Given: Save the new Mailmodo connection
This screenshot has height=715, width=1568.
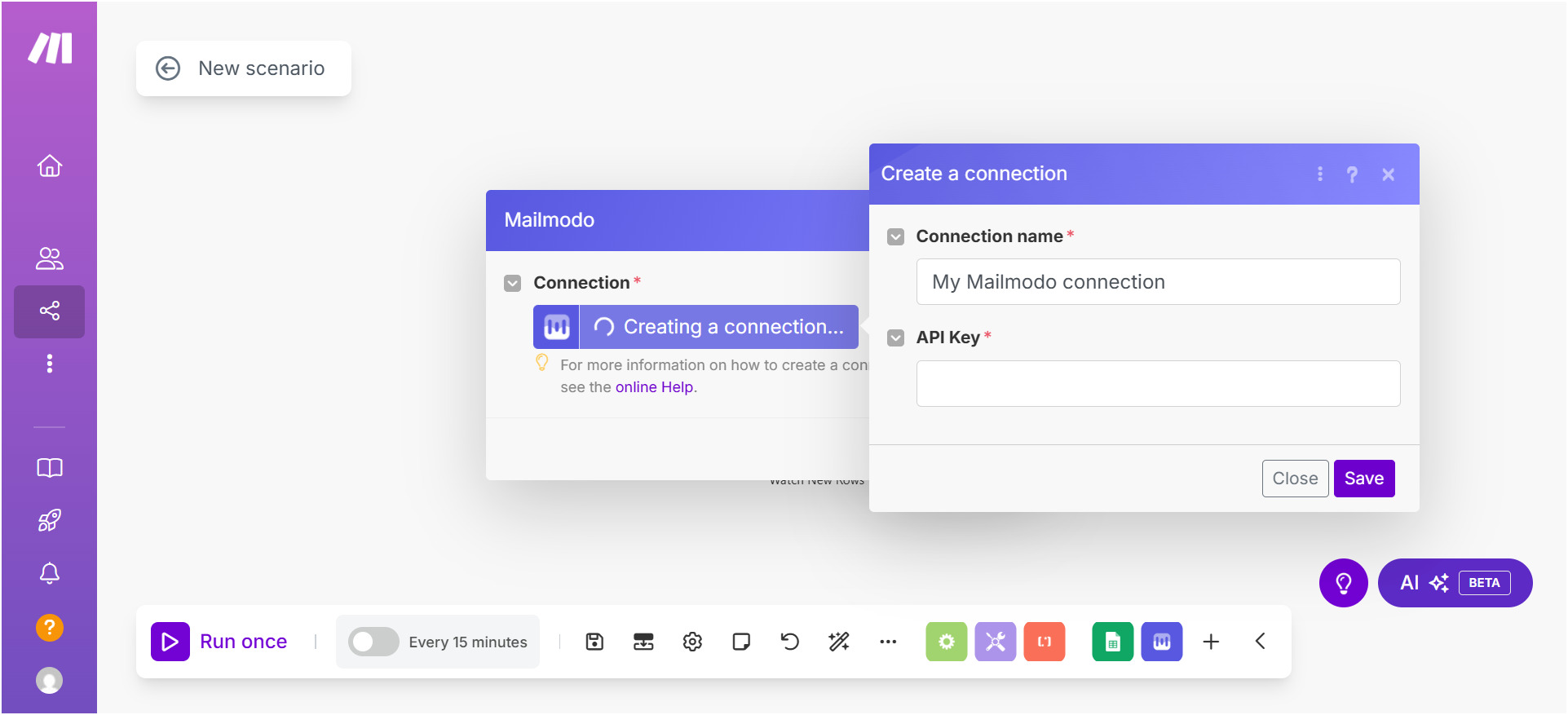Looking at the screenshot, I should [x=1363, y=479].
